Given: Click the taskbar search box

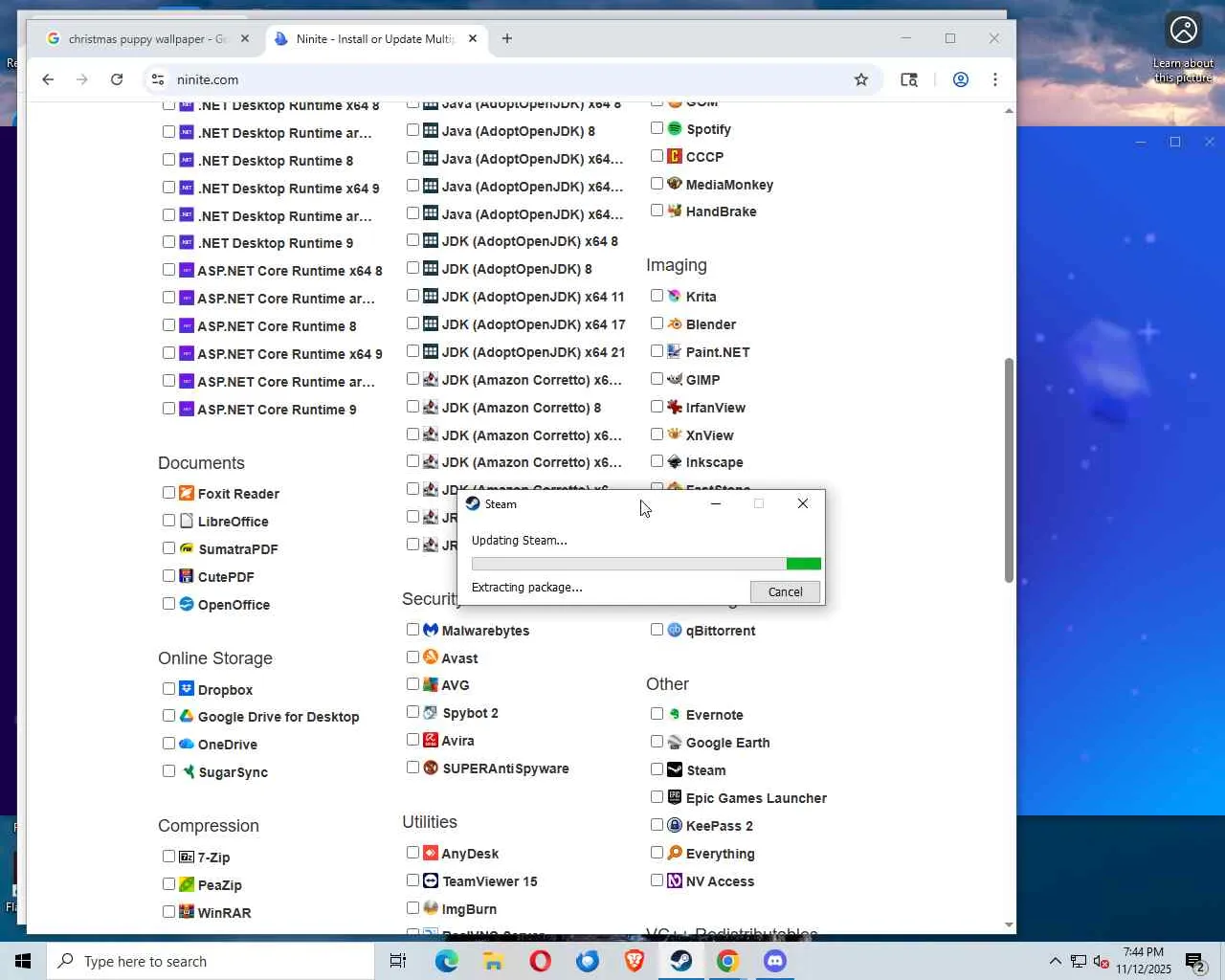Looking at the screenshot, I should (x=211, y=961).
